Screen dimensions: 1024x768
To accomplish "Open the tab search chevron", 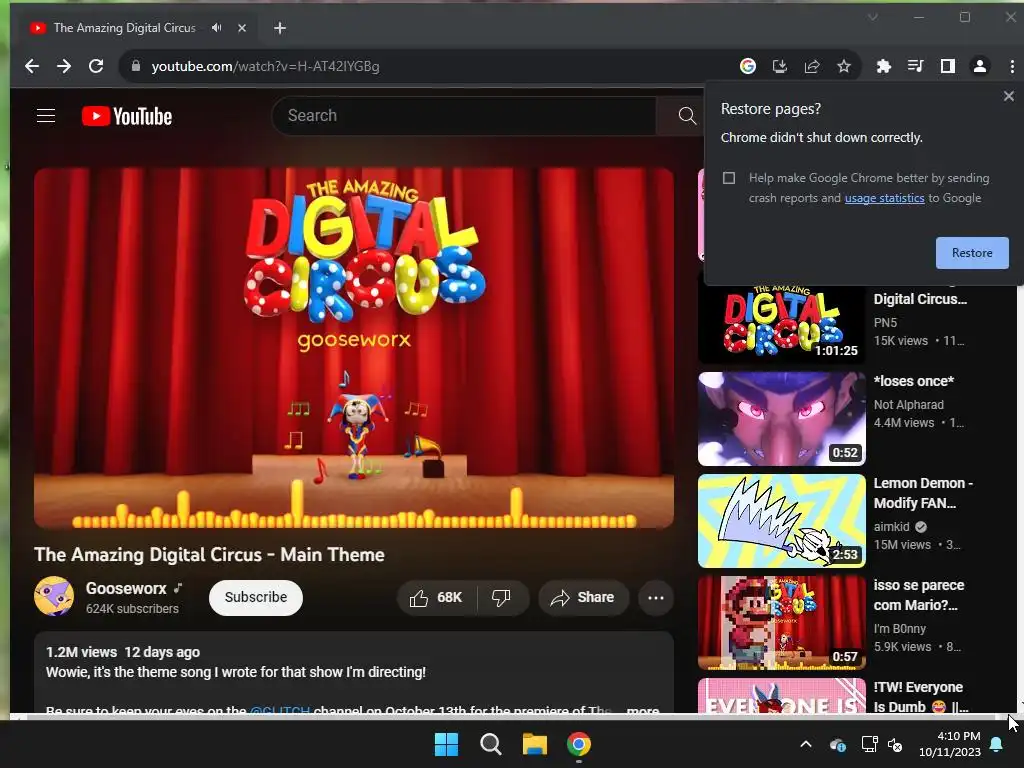I will 872,17.
